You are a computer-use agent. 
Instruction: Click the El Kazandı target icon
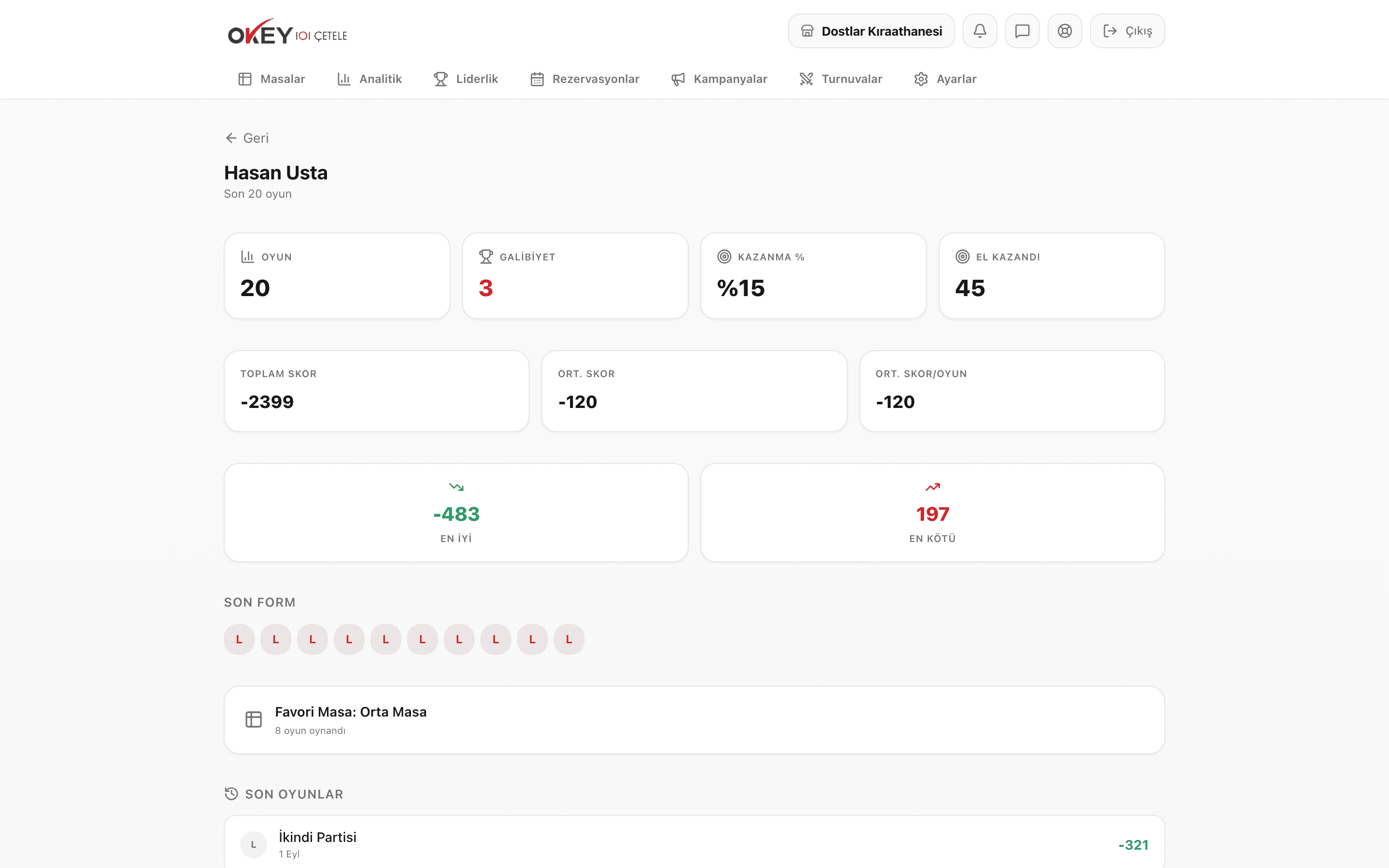[963, 257]
